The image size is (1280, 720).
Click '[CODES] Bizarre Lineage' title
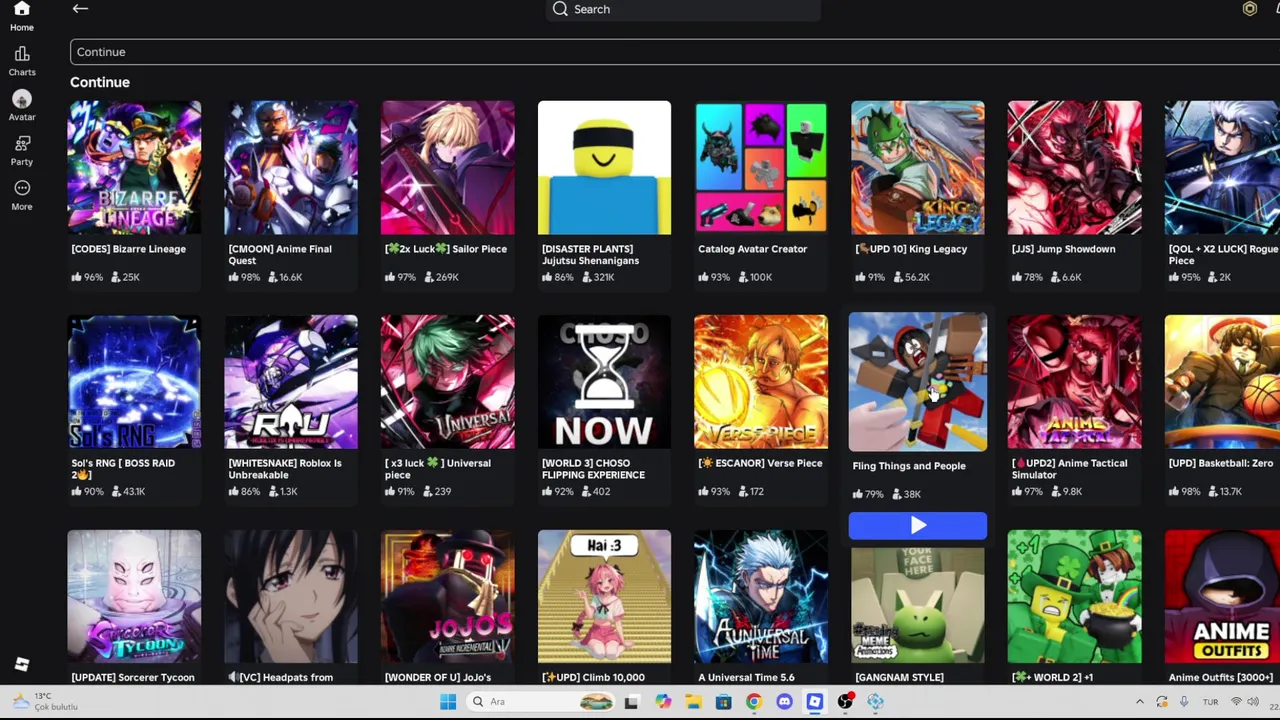(129, 249)
